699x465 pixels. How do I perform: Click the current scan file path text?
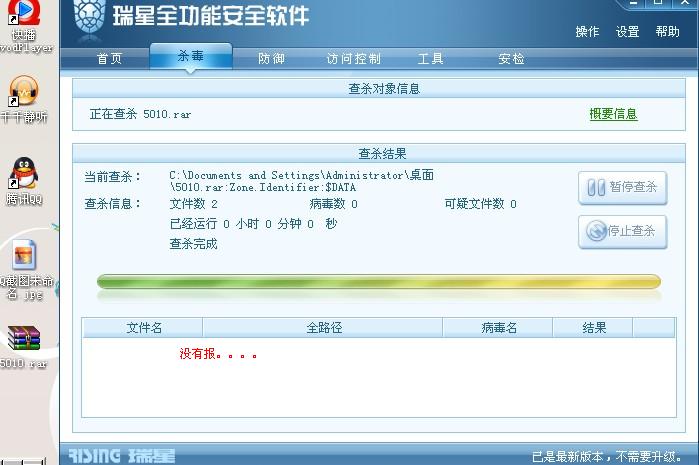click(x=301, y=181)
